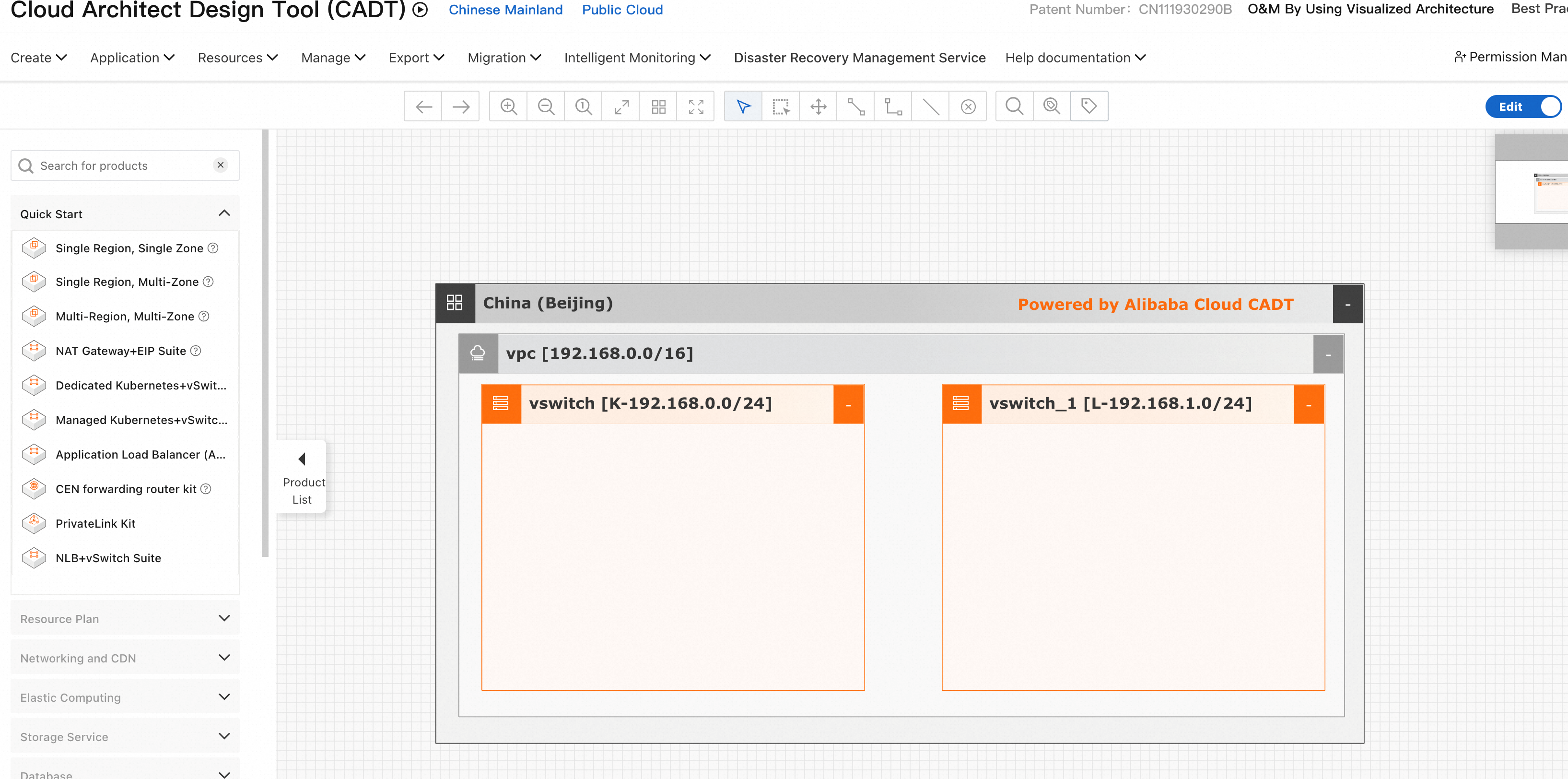Open help for Single Region, Single Zone
Image resolution: width=1568 pixels, height=779 pixels.
213,248
